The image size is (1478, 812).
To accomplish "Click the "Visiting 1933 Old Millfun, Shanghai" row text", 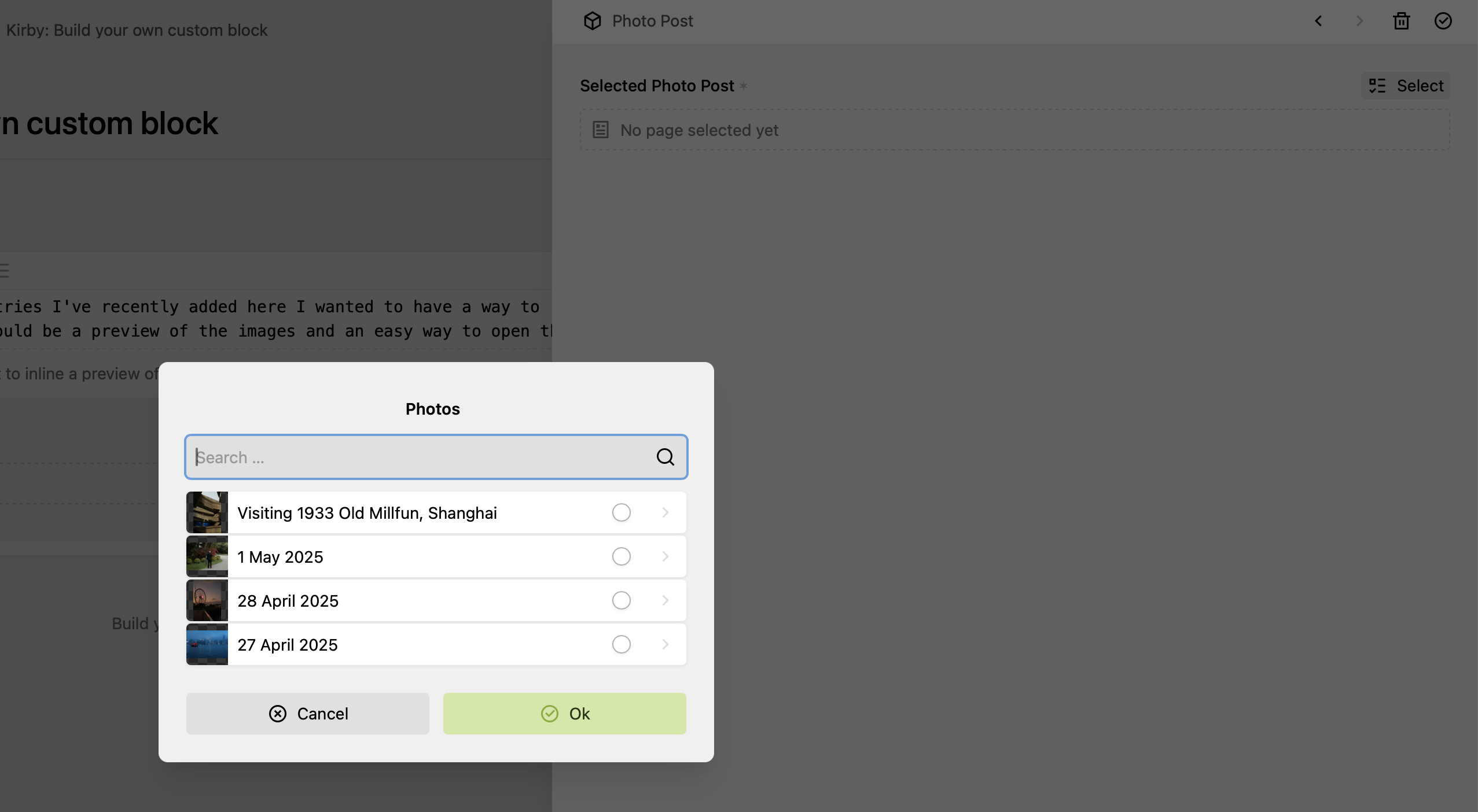I will [x=367, y=513].
